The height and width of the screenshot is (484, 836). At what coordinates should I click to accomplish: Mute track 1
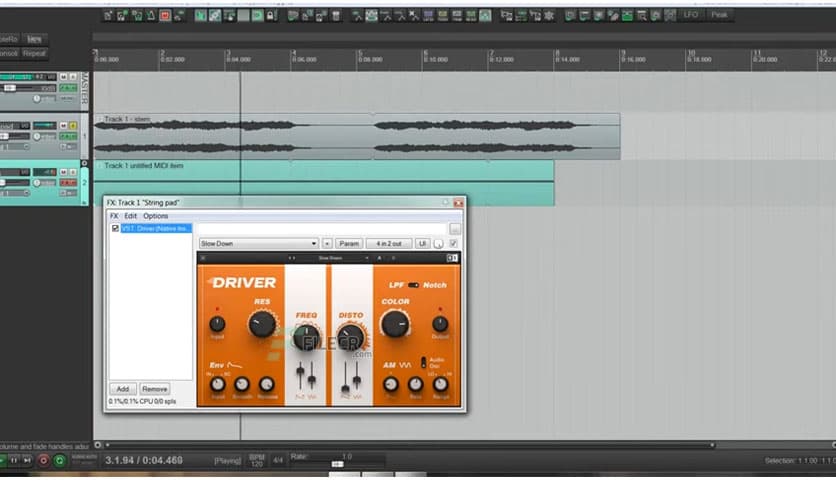63,126
